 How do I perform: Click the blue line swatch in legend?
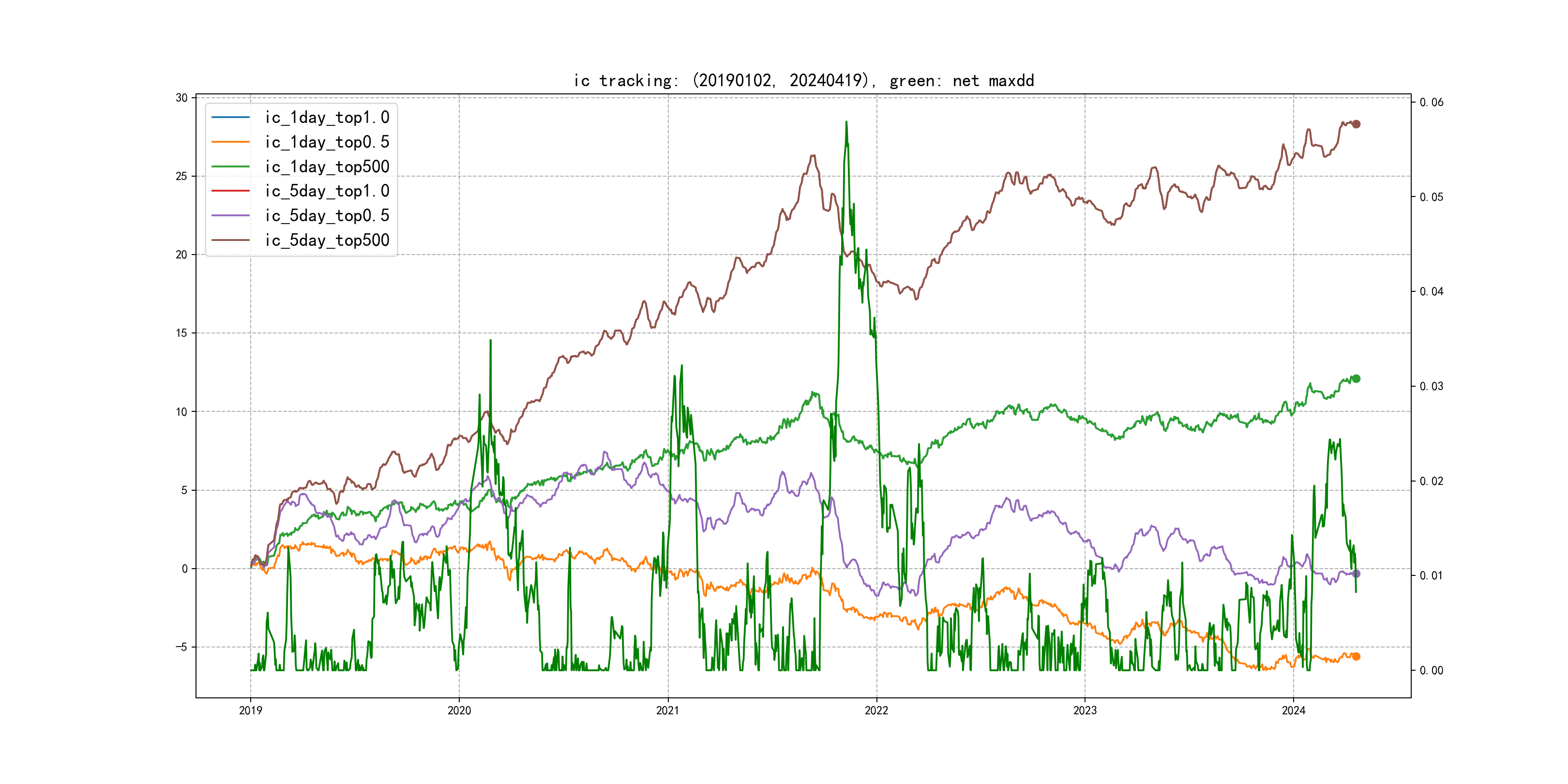tap(230, 117)
